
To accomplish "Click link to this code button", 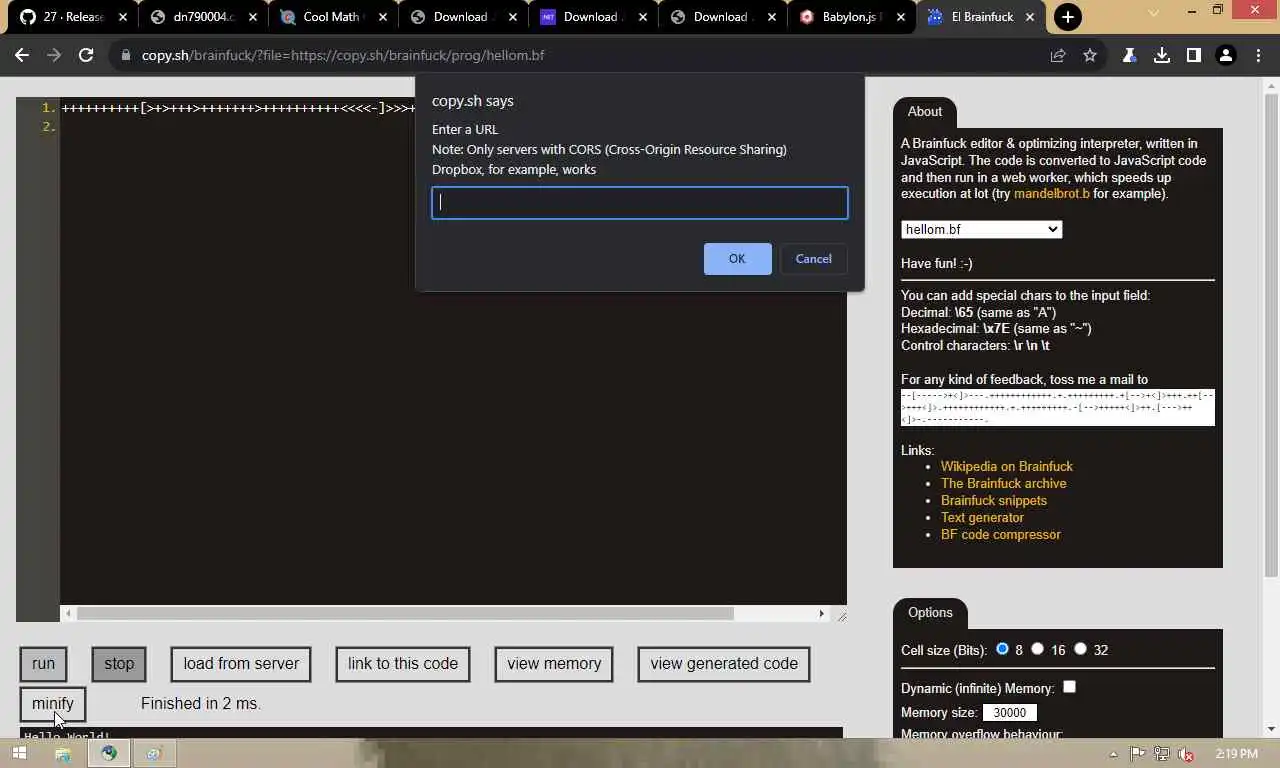I will [x=403, y=664].
